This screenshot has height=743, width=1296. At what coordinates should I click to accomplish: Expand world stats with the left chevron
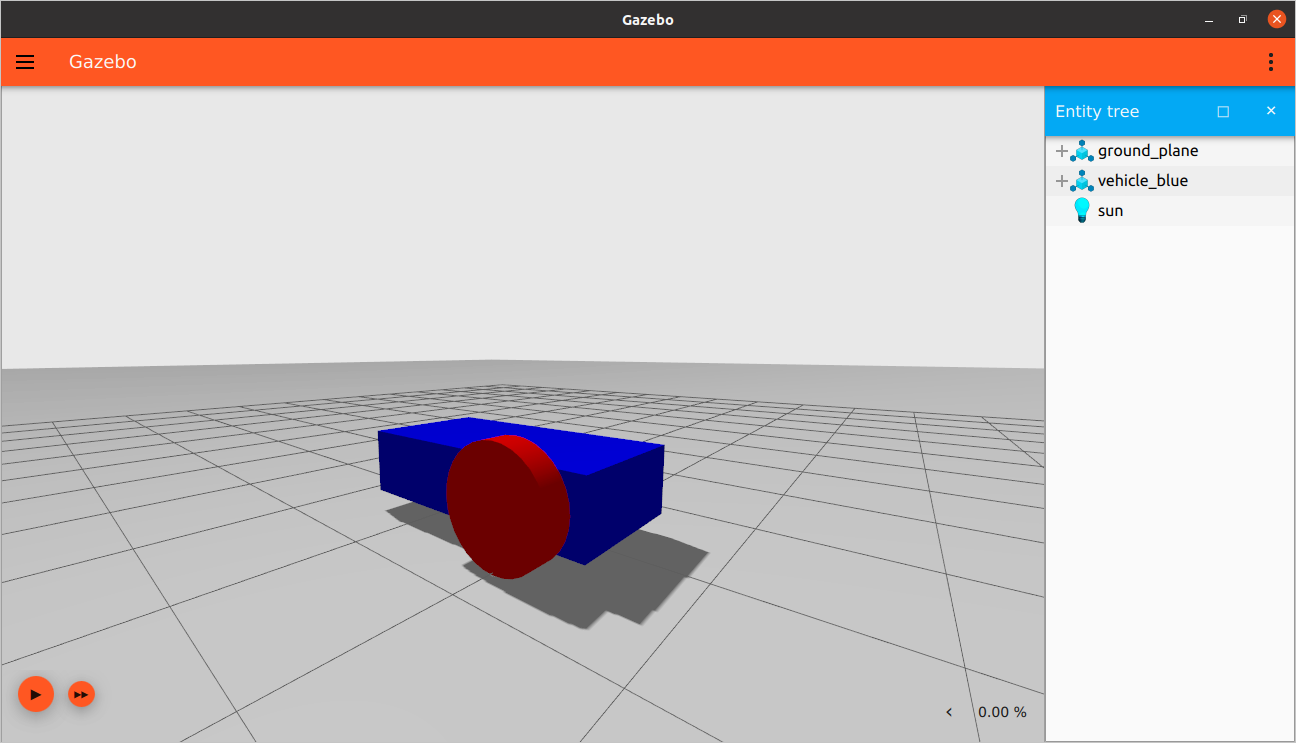pos(949,712)
